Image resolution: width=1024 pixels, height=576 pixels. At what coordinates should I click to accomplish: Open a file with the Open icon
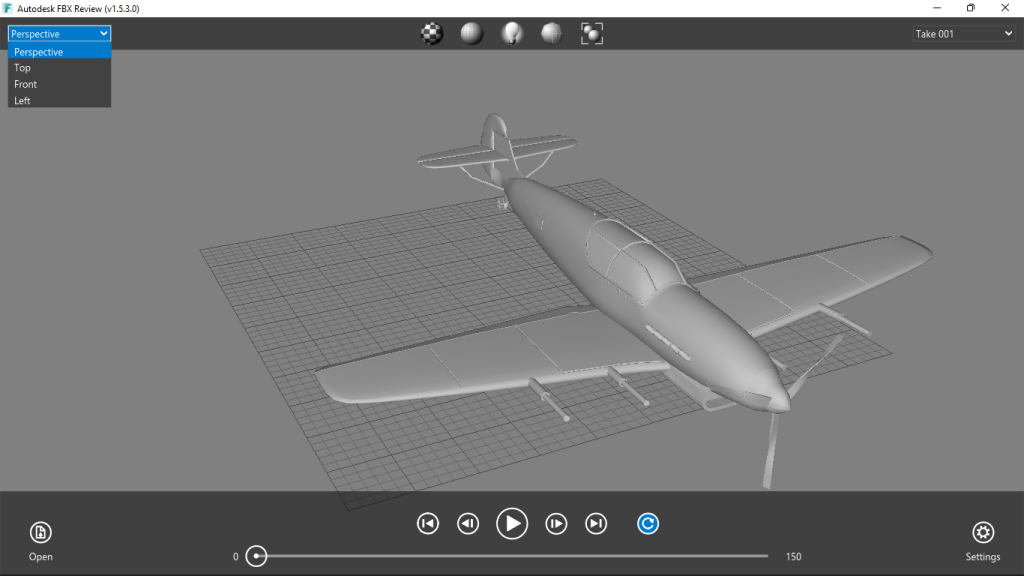tap(40, 533)
